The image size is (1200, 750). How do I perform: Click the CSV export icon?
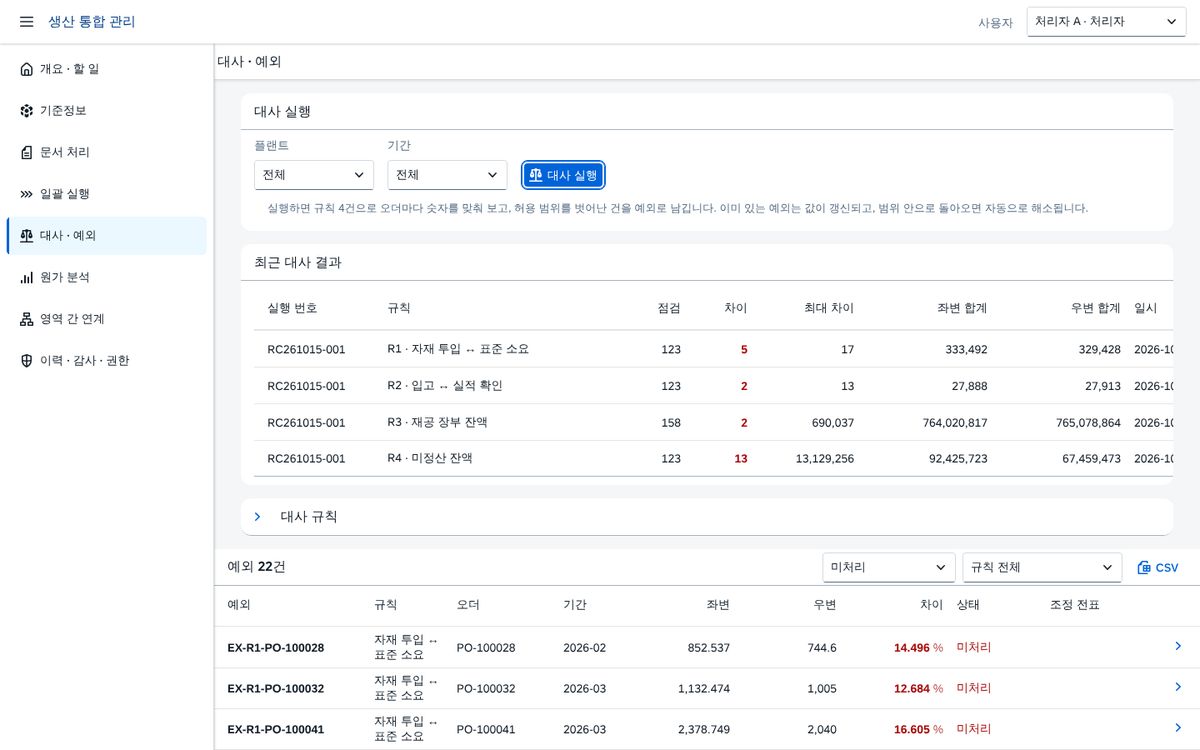coord(1144,568)
